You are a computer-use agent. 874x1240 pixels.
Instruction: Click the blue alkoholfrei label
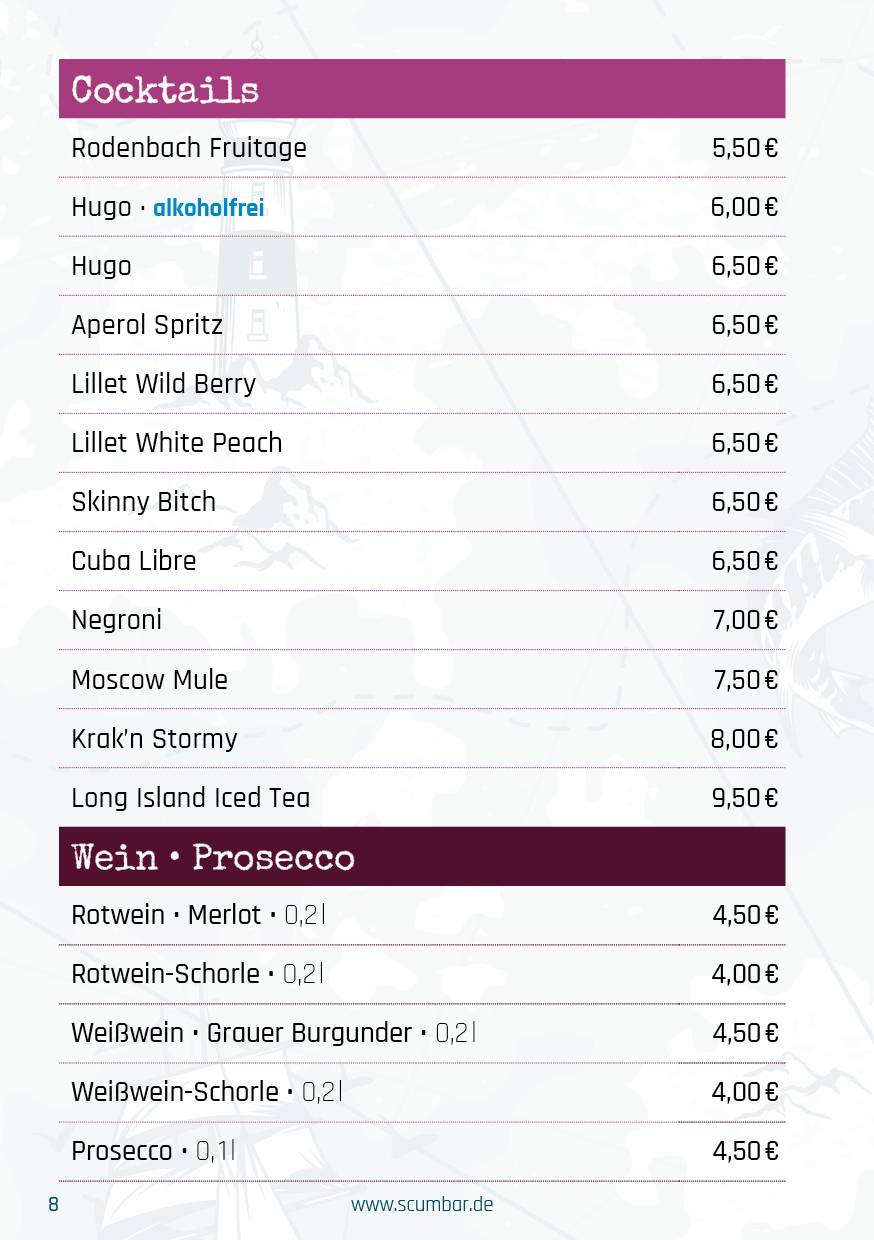pyautogui.click(x=209, y=208)
